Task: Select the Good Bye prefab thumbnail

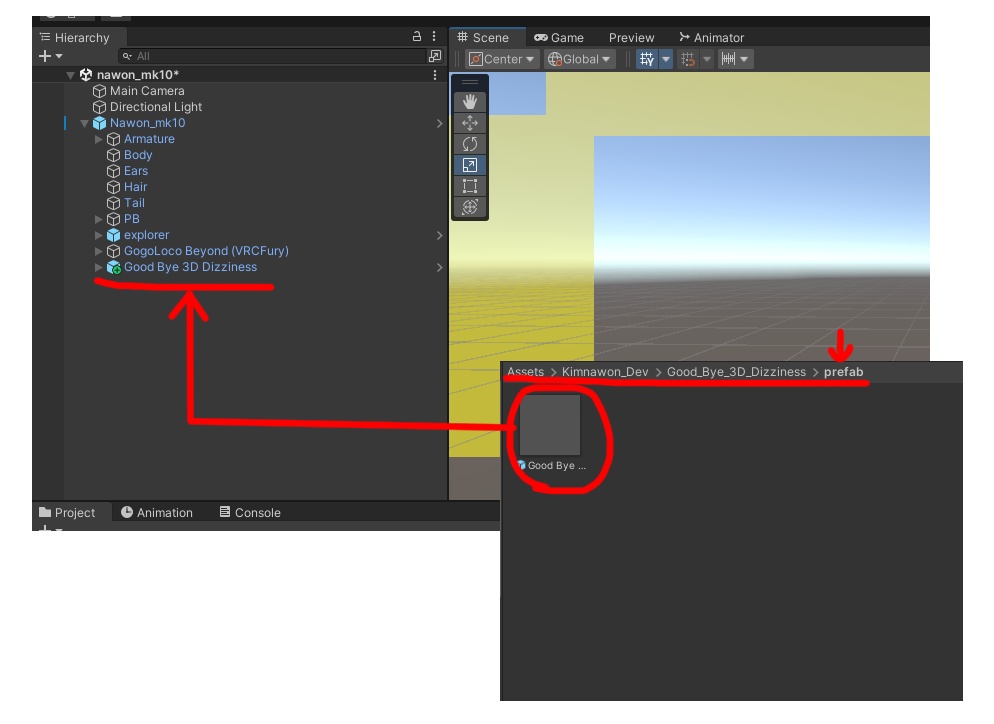Action: [x=550, y=425]
